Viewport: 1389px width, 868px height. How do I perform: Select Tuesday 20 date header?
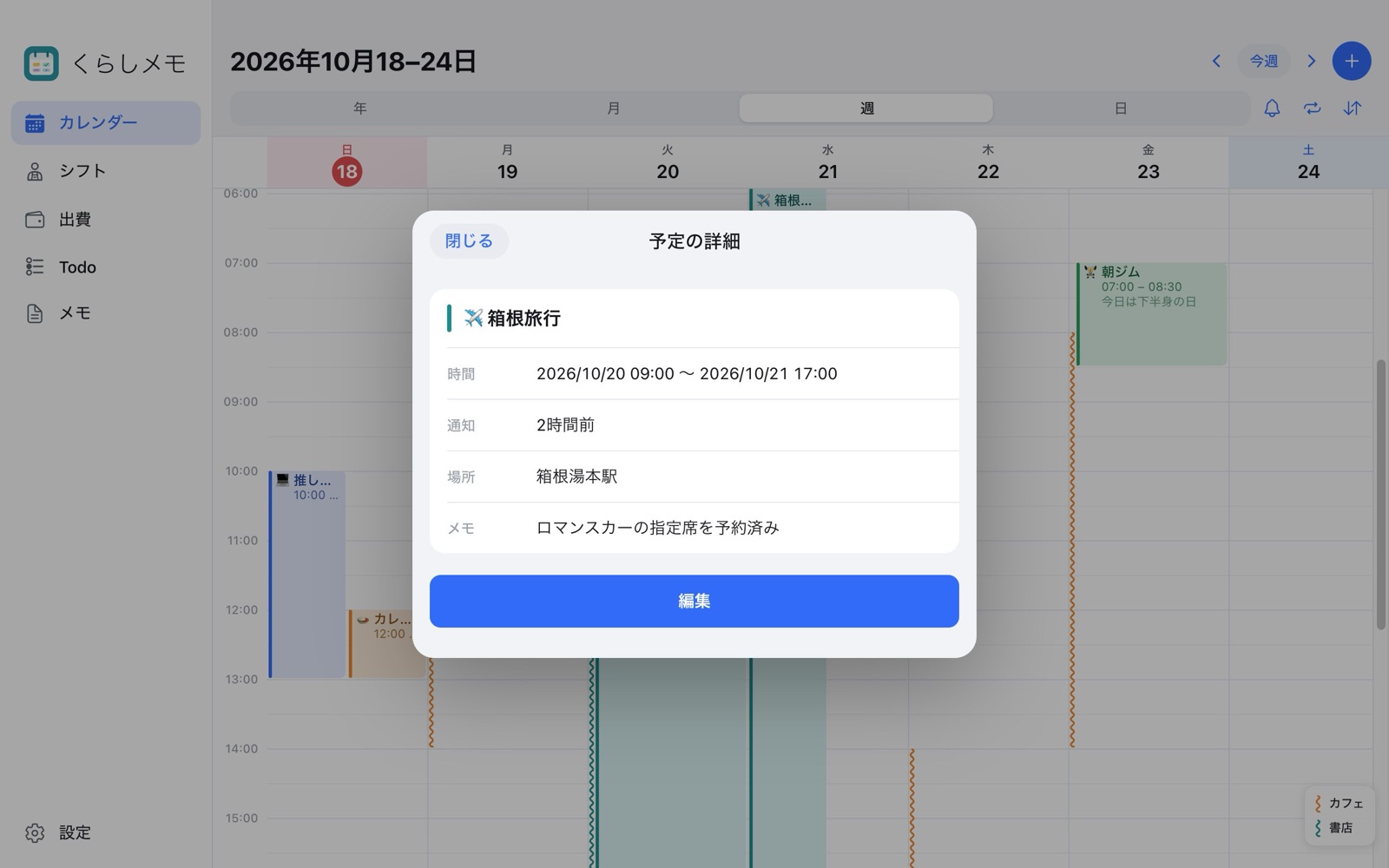[668, 162]
